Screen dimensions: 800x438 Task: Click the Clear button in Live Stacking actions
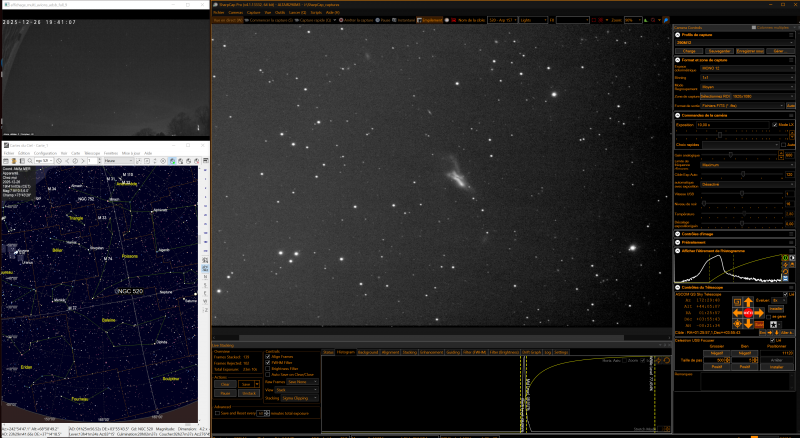(225, 384)
